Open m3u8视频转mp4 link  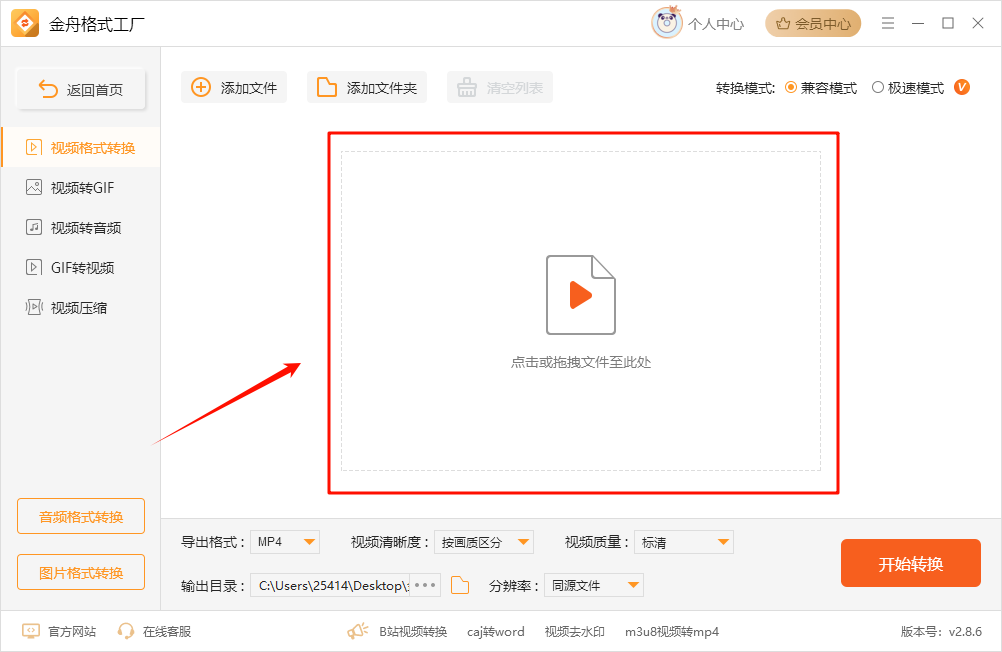tap(672, 632)
